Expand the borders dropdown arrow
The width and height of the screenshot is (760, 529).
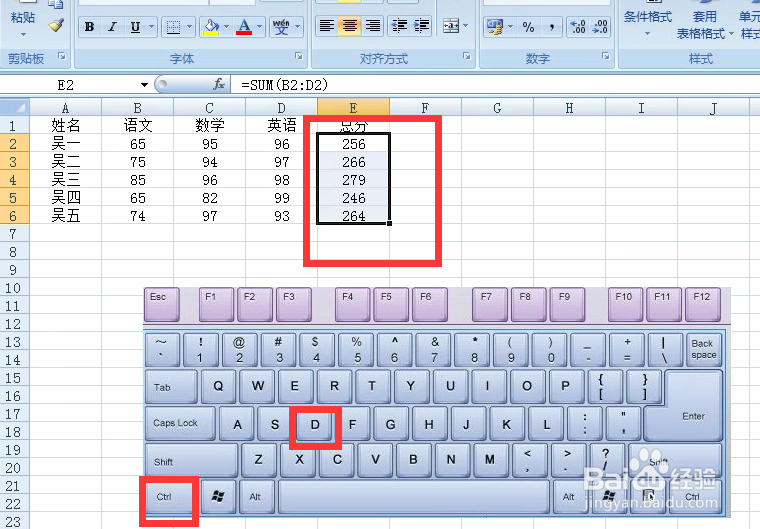(x=190, y=27)
